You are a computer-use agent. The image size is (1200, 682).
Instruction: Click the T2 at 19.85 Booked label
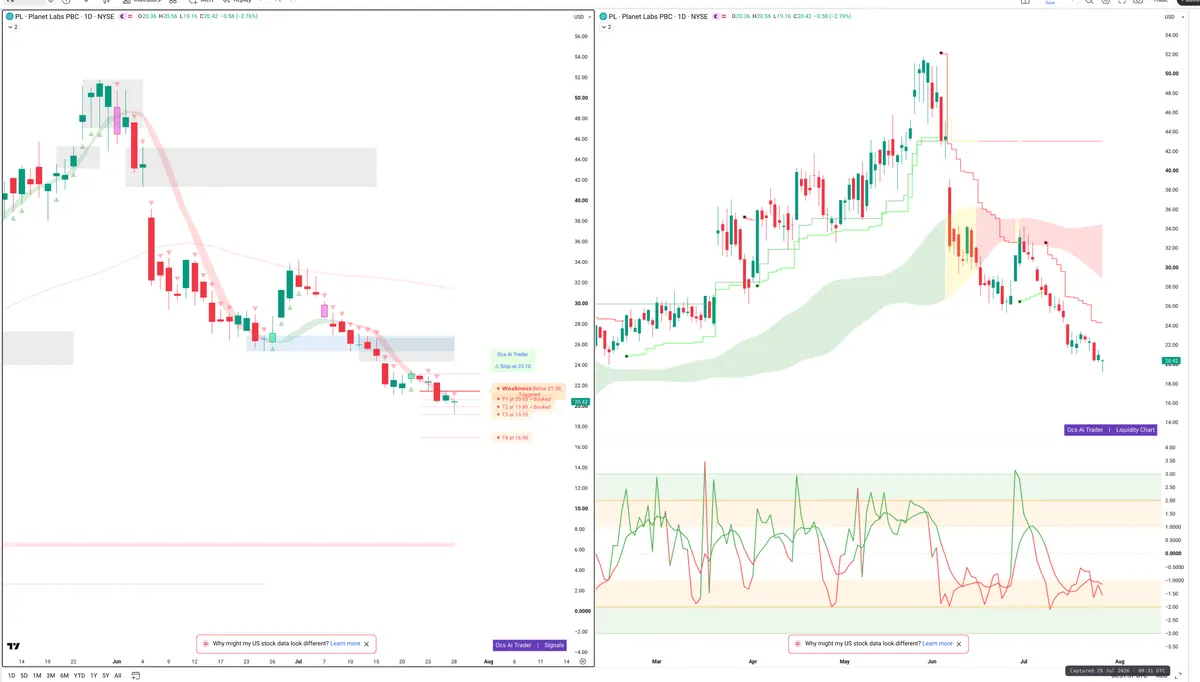point(524,407)
